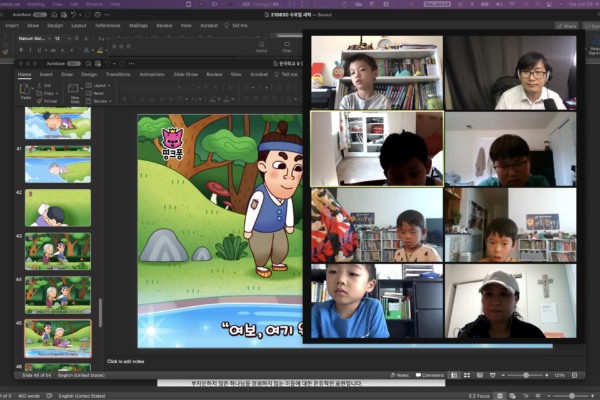Click the Word text highlight color swatch
This screenshot has width=600, height=400.
100,50
